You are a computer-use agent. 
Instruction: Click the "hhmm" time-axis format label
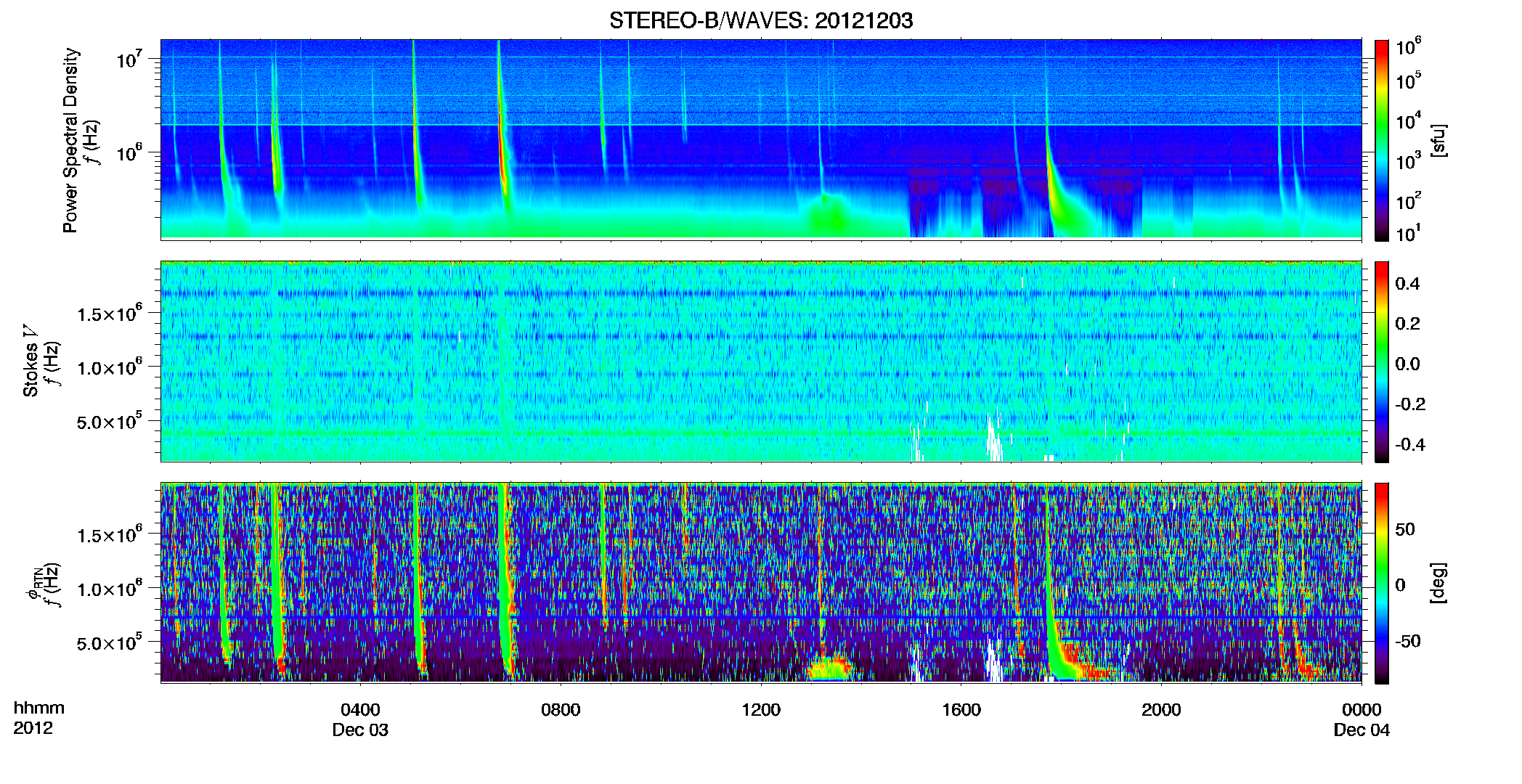38,709
